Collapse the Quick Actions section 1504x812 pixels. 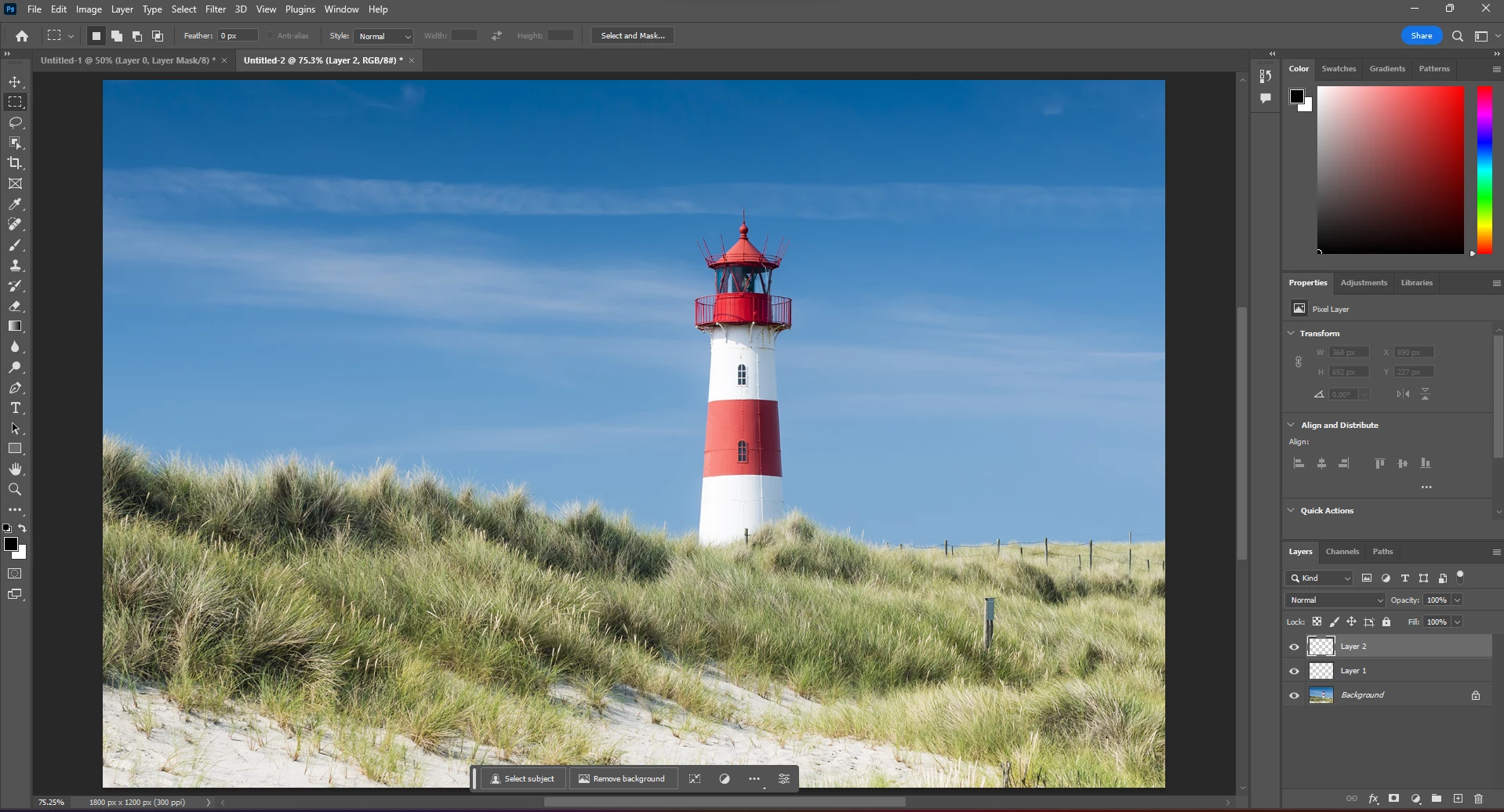click(x=1291, y=510)
